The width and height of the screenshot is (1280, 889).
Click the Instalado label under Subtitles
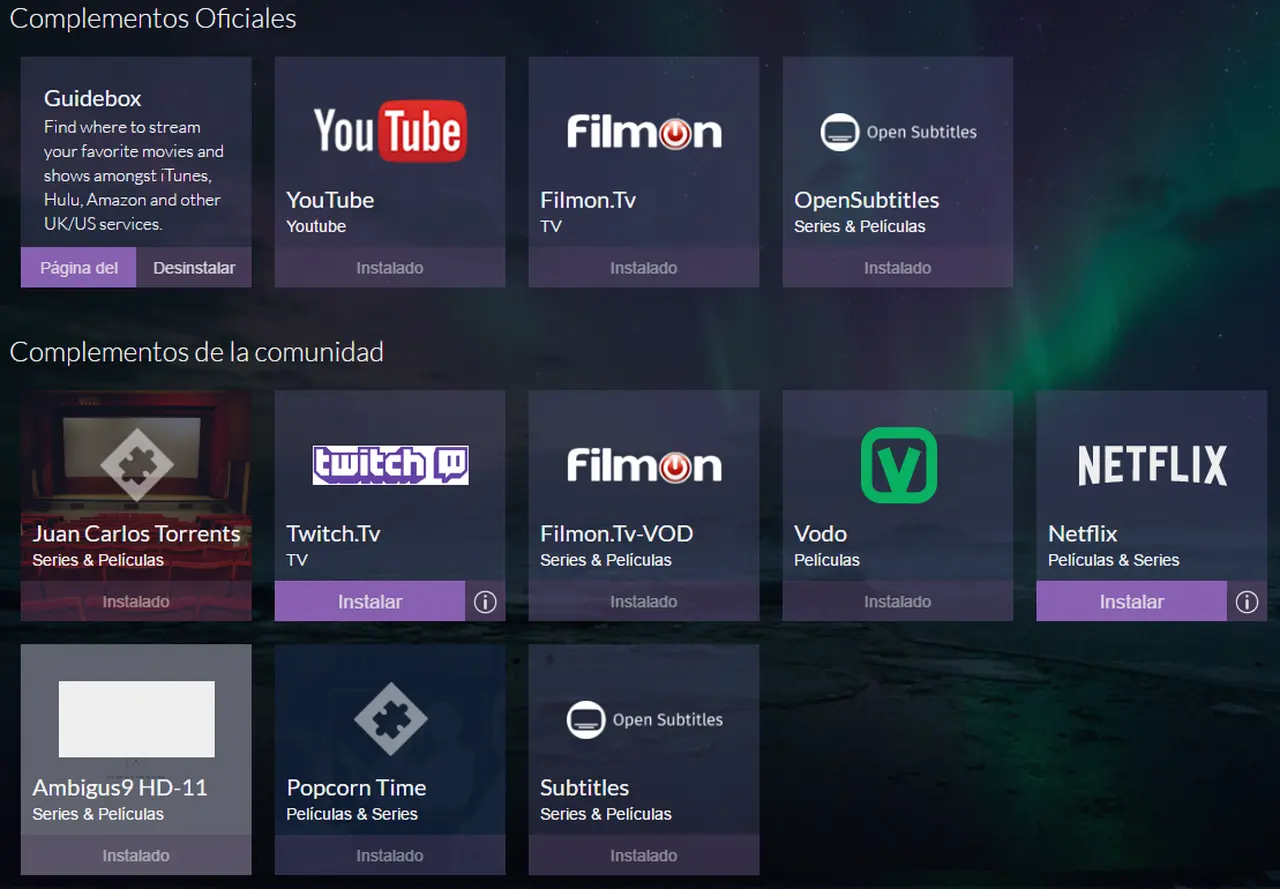[x=644, y=856]
